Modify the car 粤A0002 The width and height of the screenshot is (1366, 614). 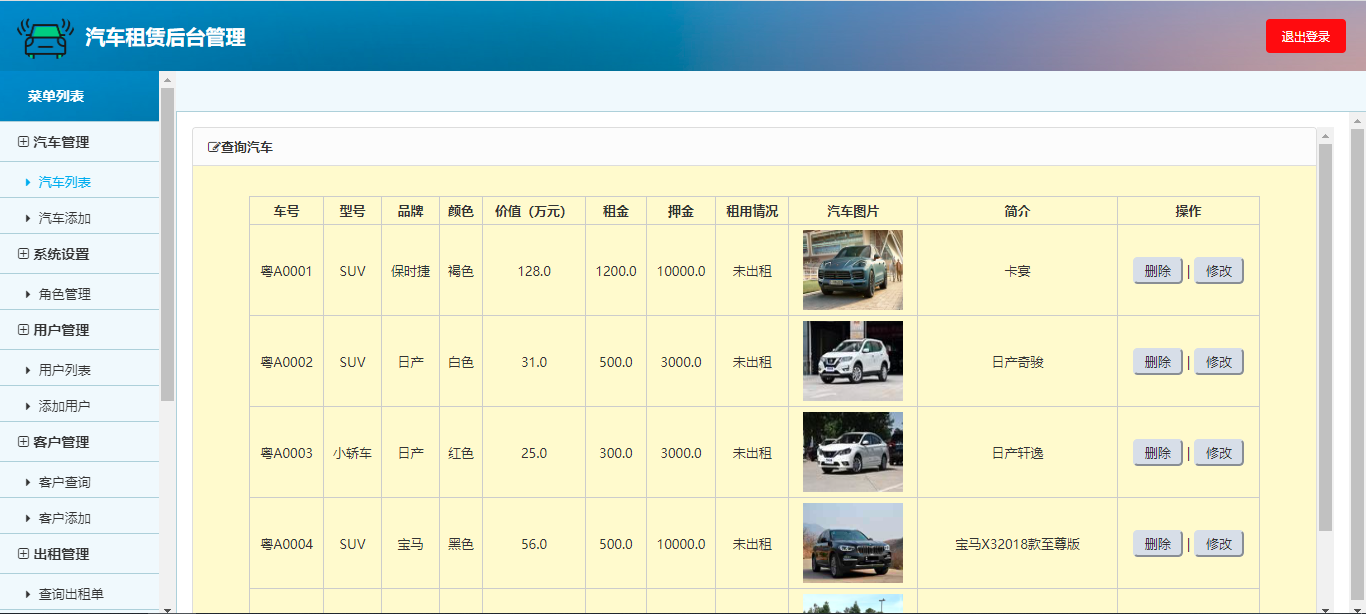[1219, 362]
